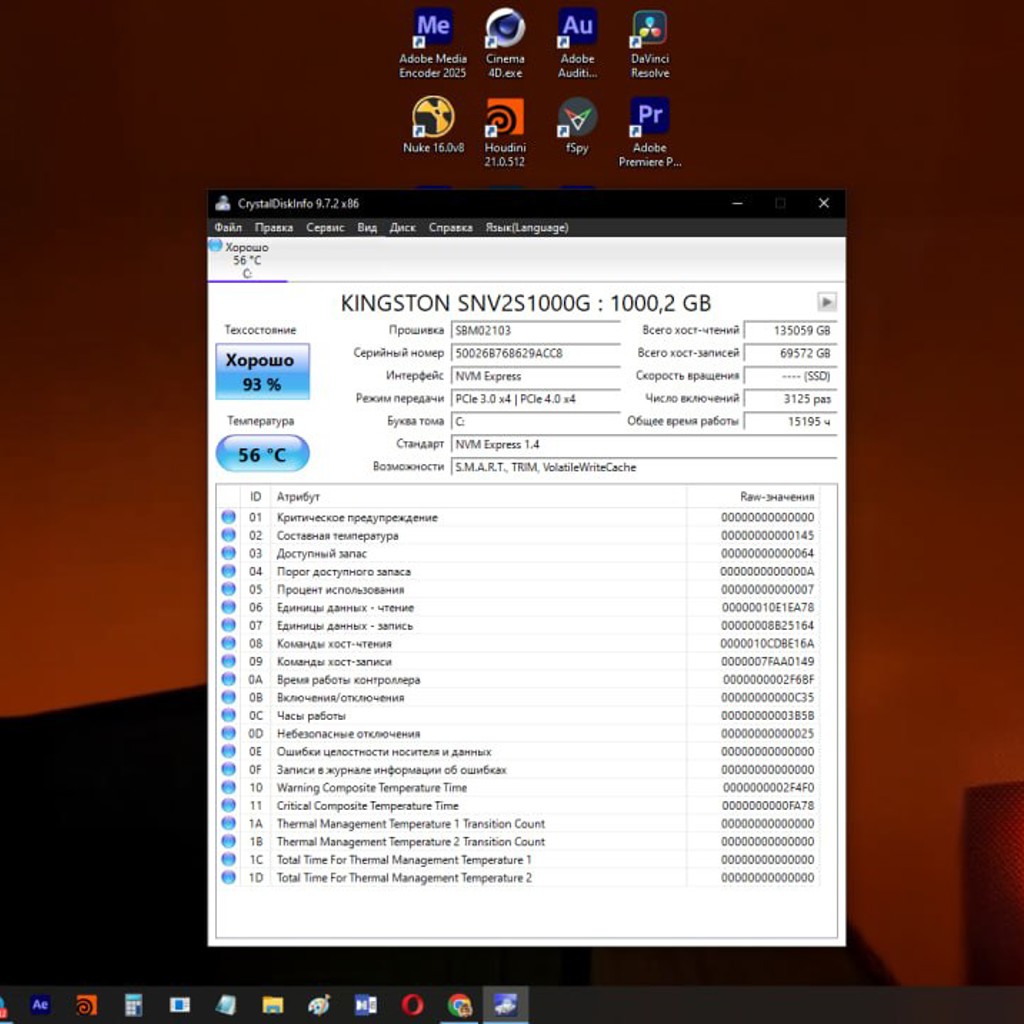Select the Время работы контроллера row
The height and width of the screenshot is (1024, 1024).
[517, 680]
